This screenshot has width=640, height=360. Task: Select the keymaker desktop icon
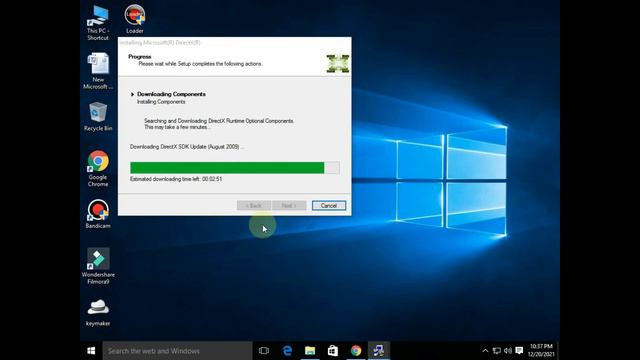click(98, 312)
